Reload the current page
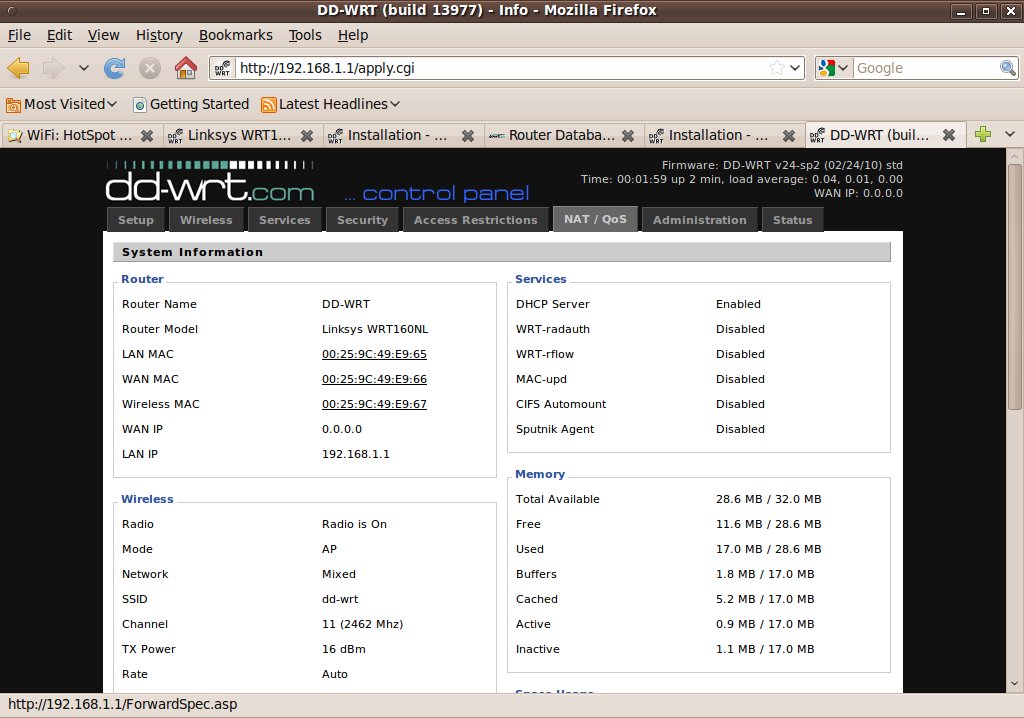Screen dimensions: 1024x718 tap(115, 68)
